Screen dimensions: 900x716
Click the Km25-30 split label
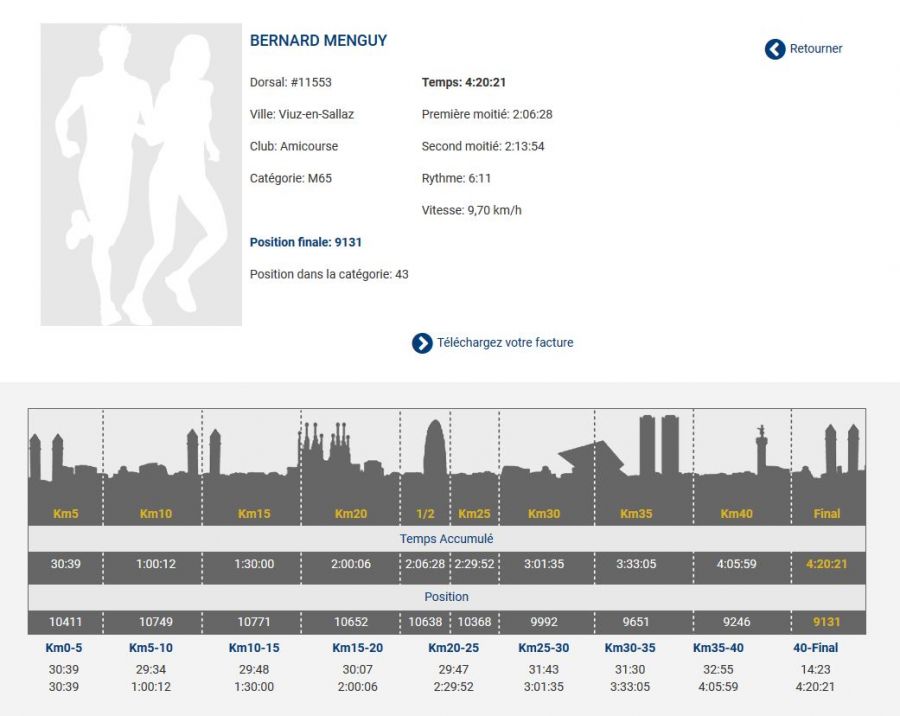click(x=544, y=648)
